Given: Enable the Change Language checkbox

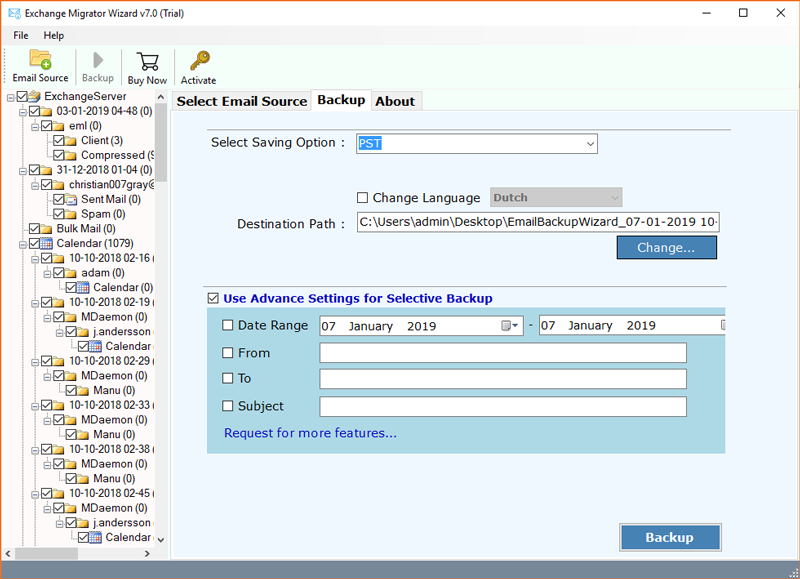Looking at the screenshot, I should click(x=362, y=197).
